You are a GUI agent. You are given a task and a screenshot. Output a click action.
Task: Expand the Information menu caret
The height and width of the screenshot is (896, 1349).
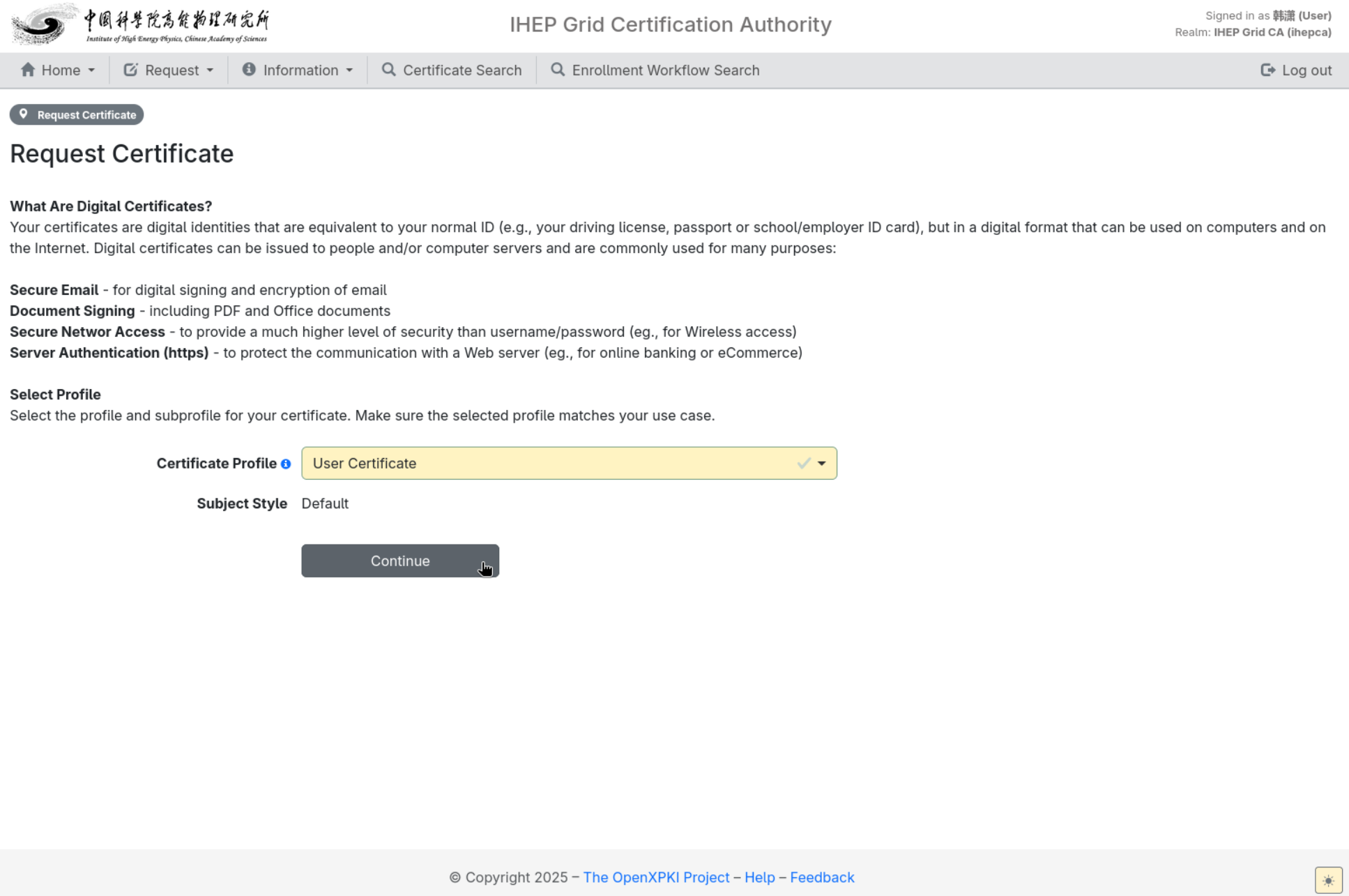point(349,70)
